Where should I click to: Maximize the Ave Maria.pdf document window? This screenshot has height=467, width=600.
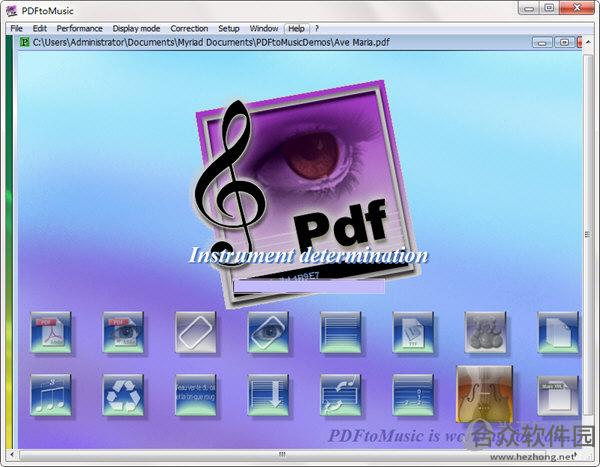[564, 42]
